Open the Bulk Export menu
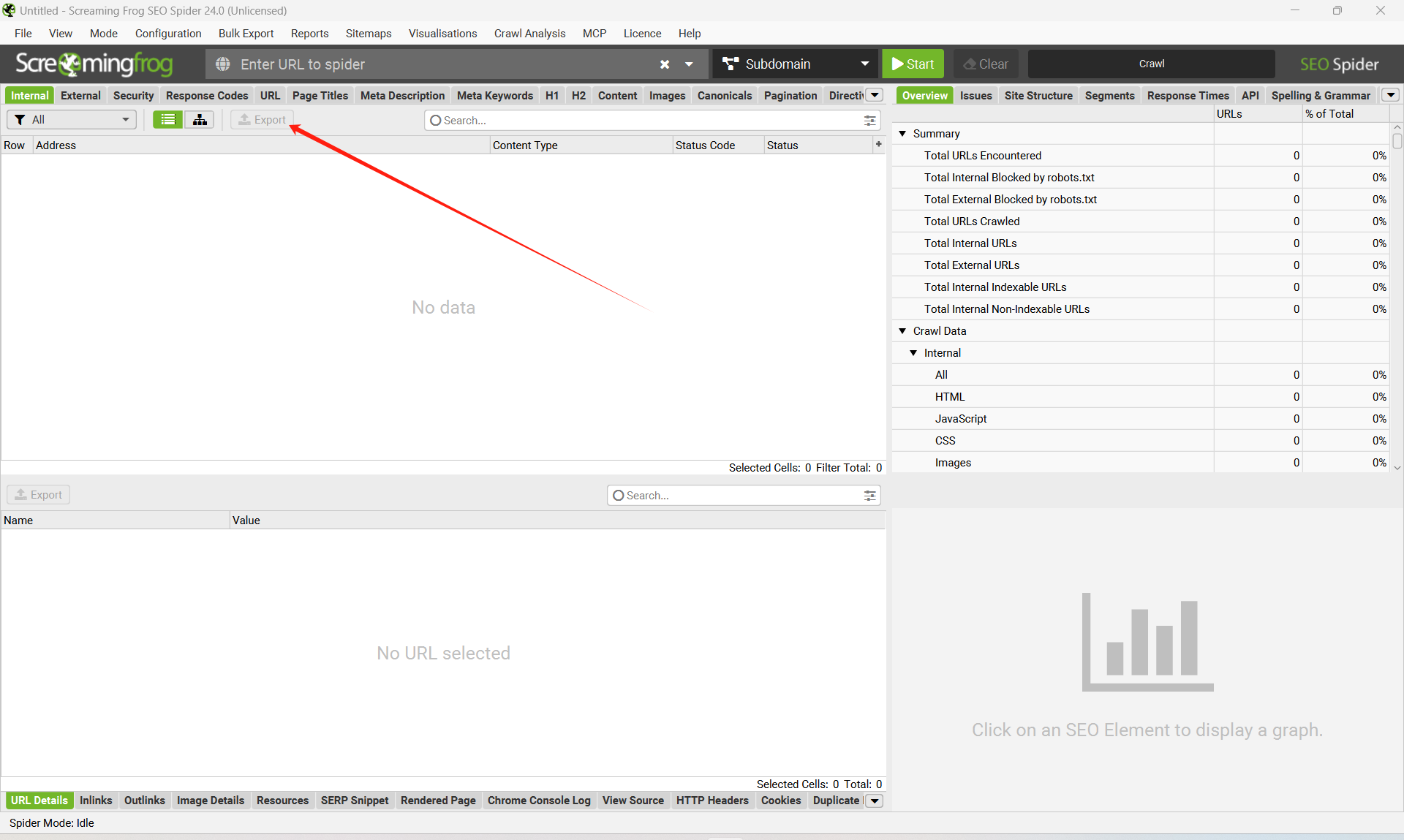Image resolution: width=1404 pixels, height=840 pixels. pos(246,34)
